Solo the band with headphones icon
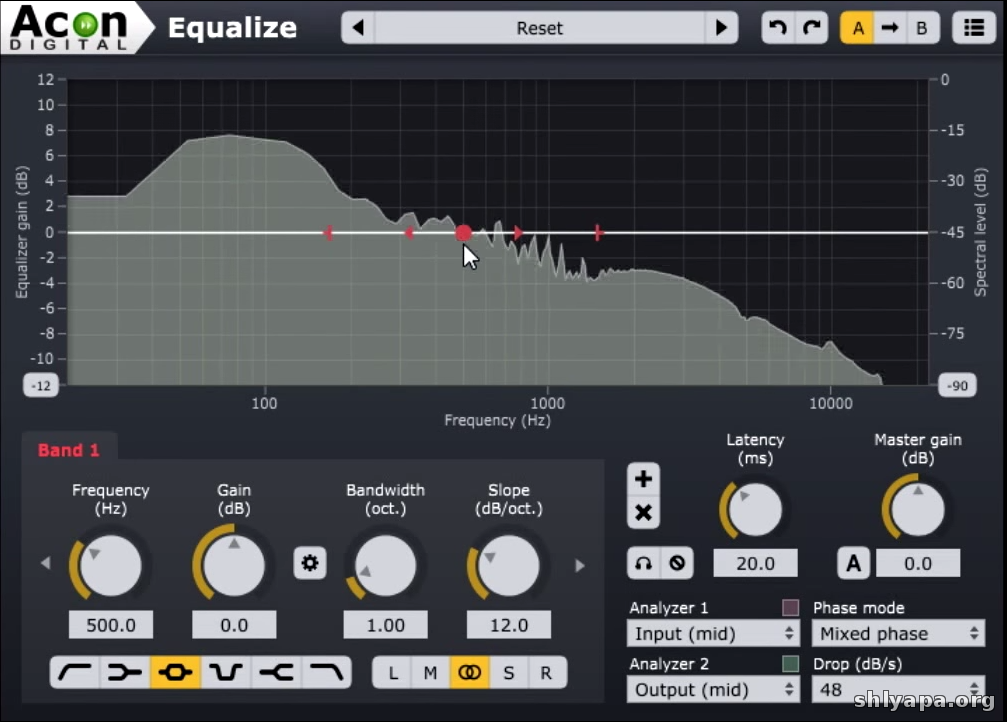This screenshot has height=722, width=1007. (x=643, y=563)
